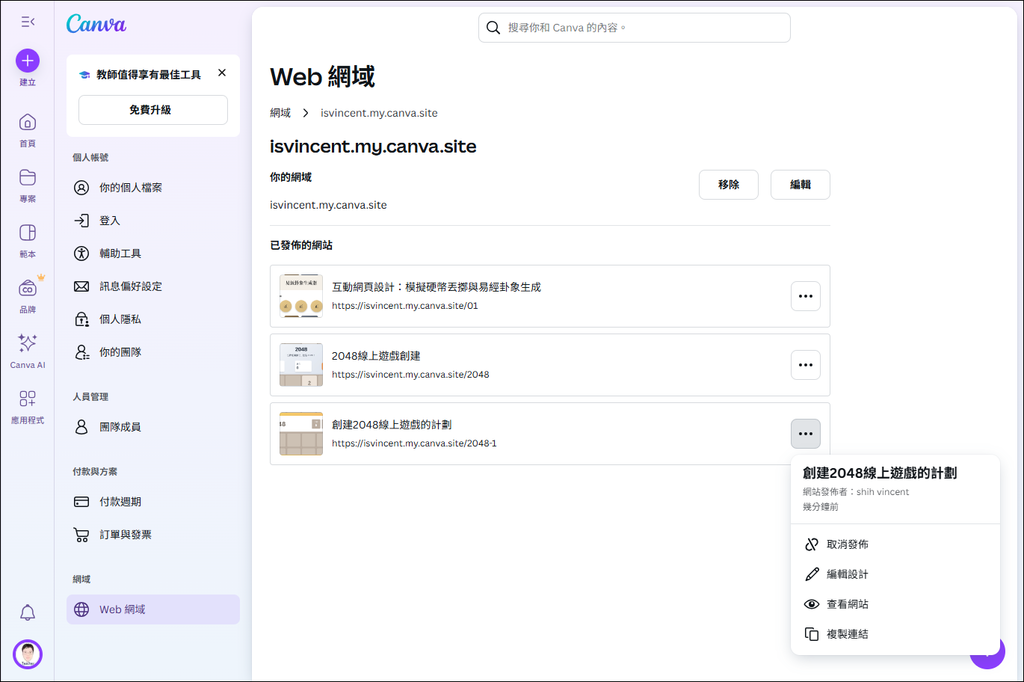Click the title 2048線上遊戲創建
The width and height of the screenshot is (1024, 682).
tap(376, 356)
